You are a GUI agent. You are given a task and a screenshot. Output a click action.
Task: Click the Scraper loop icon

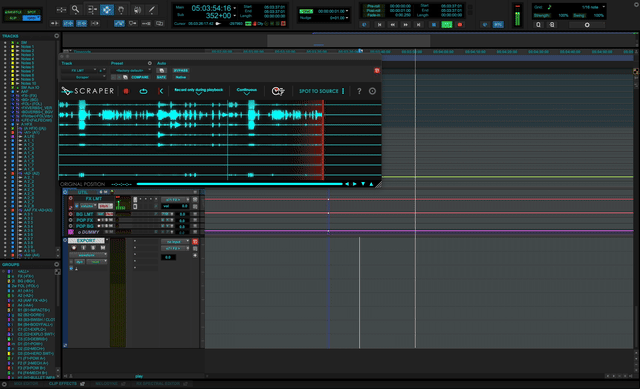click(x=143, y=91)
